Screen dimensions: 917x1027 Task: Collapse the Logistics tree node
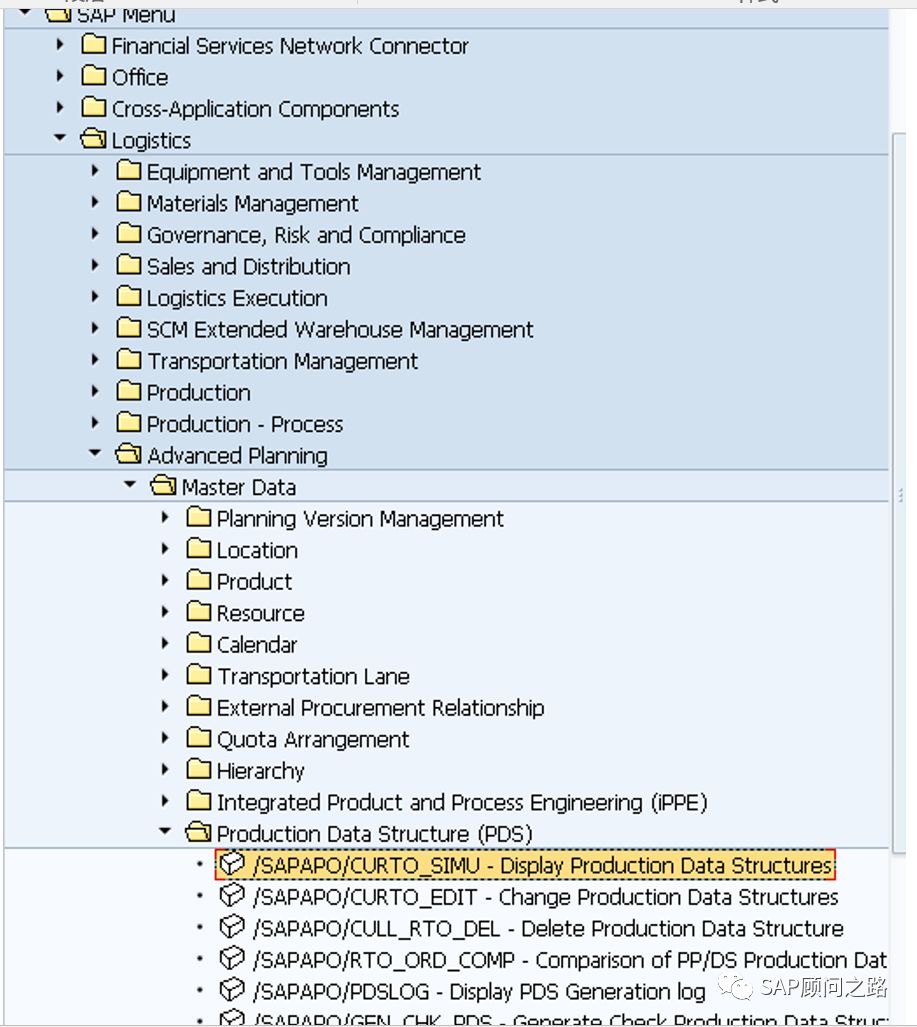61,139
